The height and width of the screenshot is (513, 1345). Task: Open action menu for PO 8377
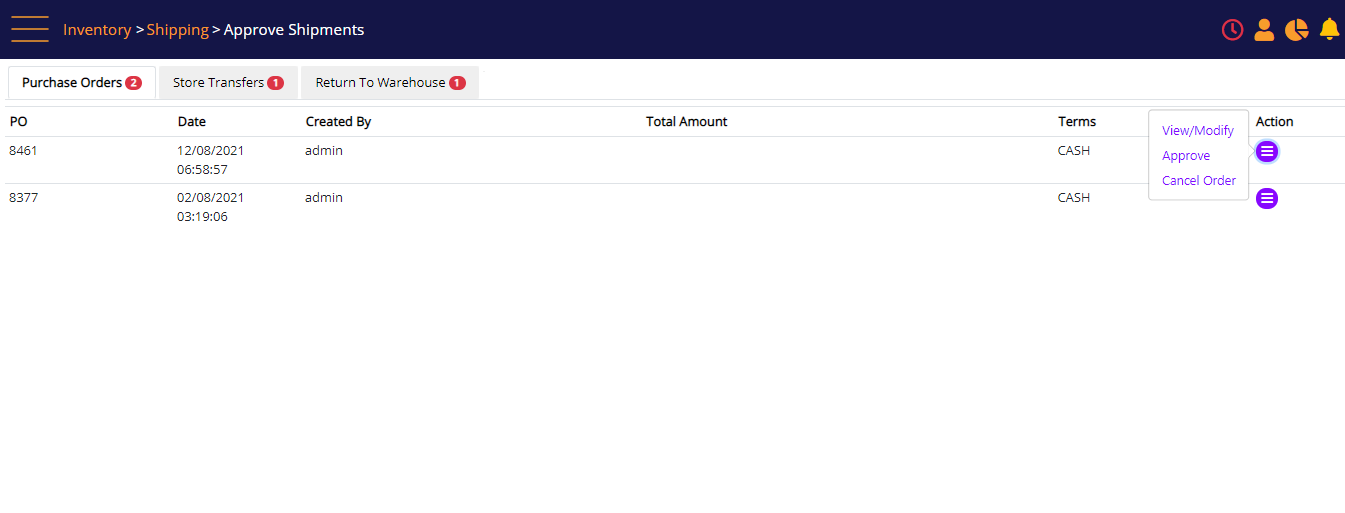coord(1267,198)
